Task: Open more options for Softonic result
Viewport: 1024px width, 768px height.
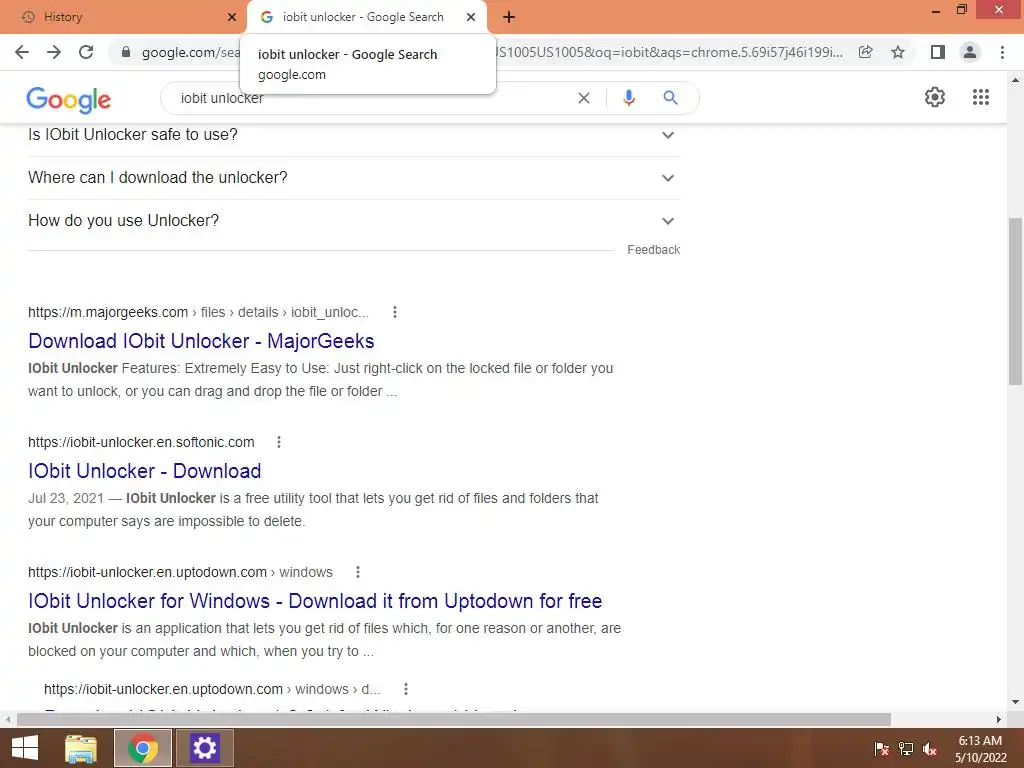Action: pyautogui.click(x=279, y=442)
